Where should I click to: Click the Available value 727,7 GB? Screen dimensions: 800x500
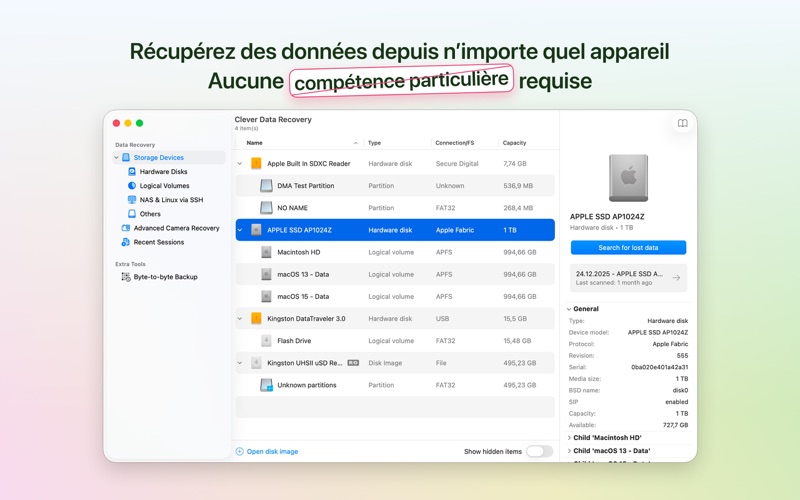pyautogui.click(x=675, y=425)
